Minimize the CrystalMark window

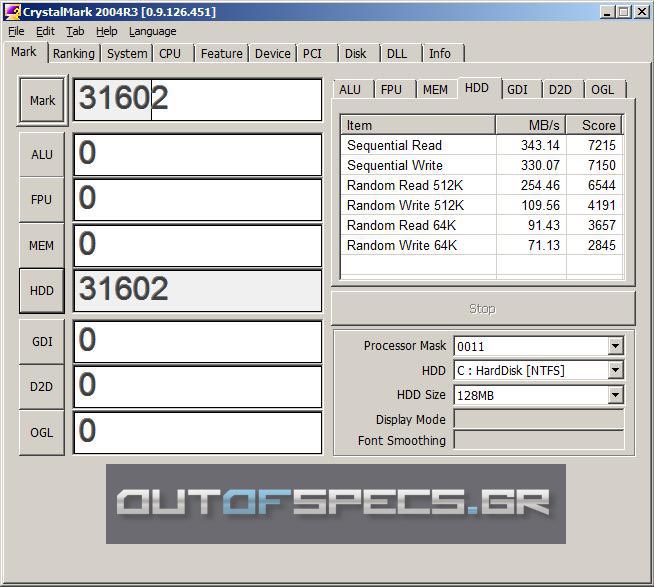[x=607, y=12]
